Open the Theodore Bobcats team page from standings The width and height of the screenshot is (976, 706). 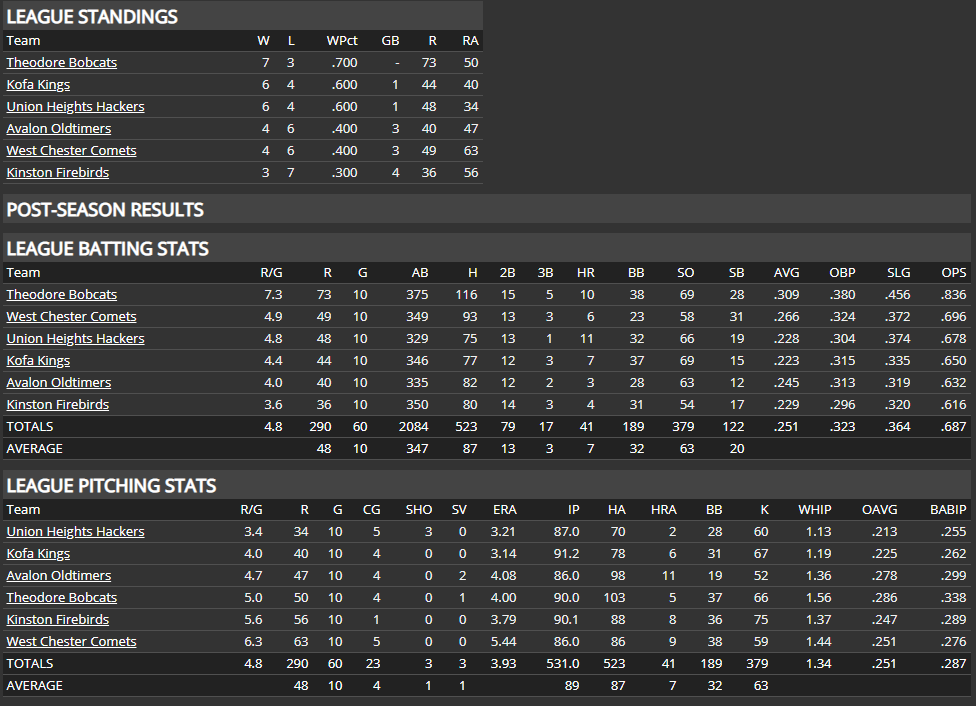(x=61, y=62)
